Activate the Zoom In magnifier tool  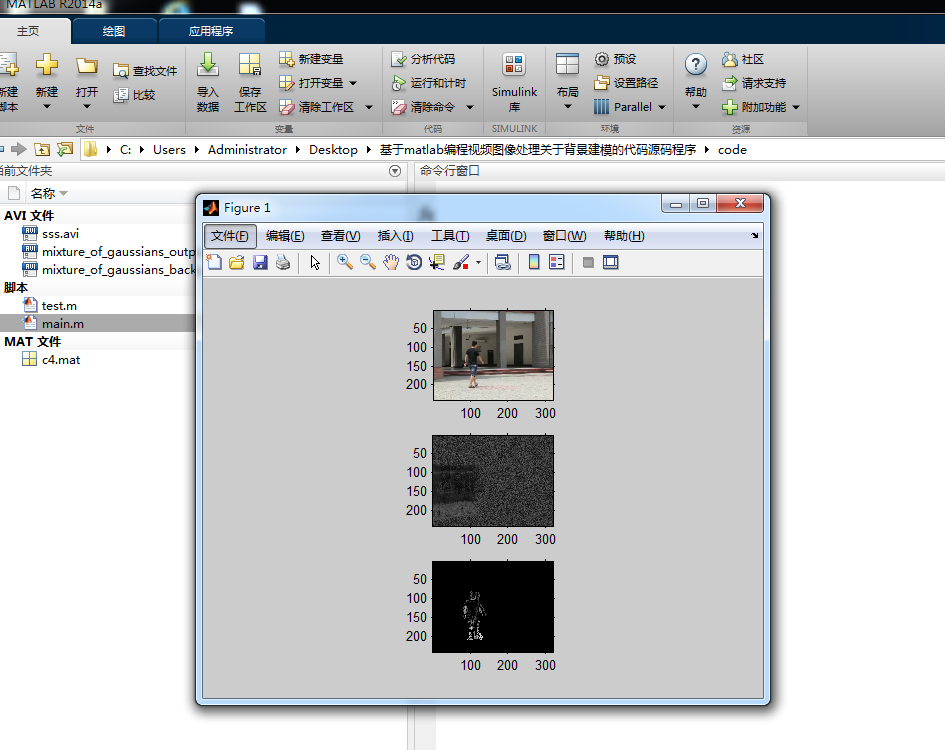[x=345, y=262]
